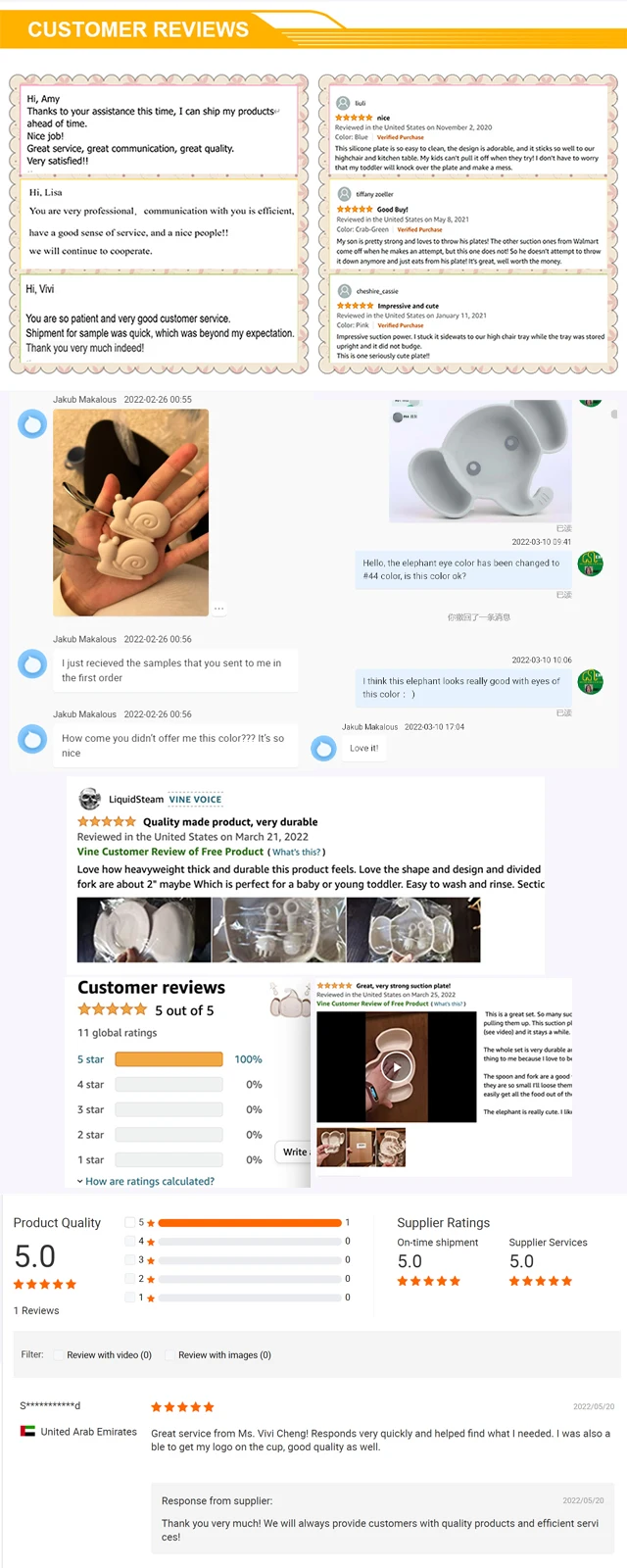Select the 5 star row link in histogram

click(x=90, y=1059)
